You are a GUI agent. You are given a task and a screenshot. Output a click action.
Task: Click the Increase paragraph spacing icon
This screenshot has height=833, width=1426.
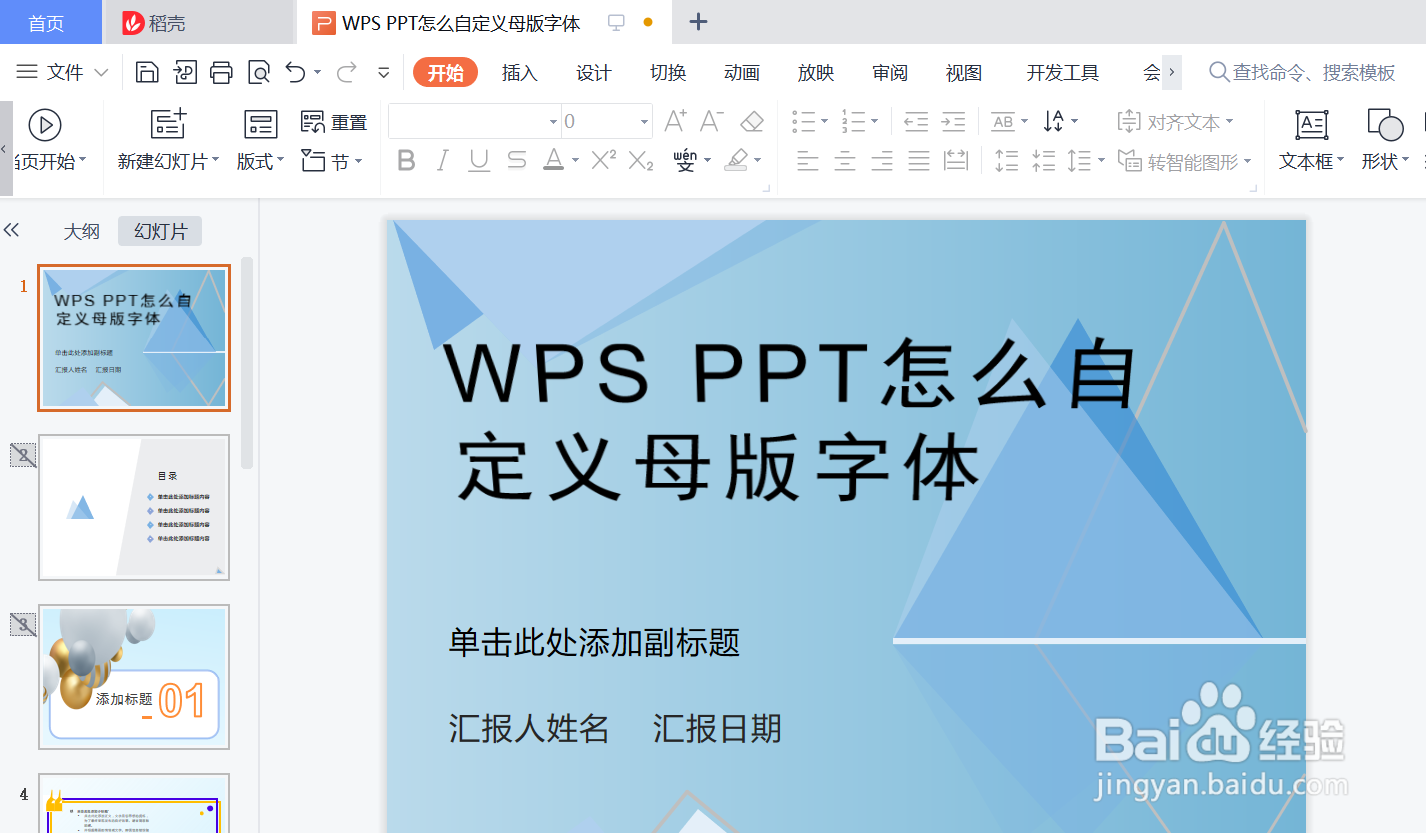point(1007,160)
